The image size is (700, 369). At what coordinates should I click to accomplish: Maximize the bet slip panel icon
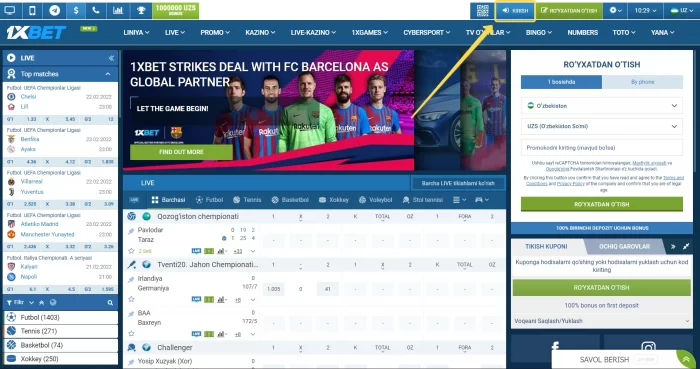coord(686,246)
